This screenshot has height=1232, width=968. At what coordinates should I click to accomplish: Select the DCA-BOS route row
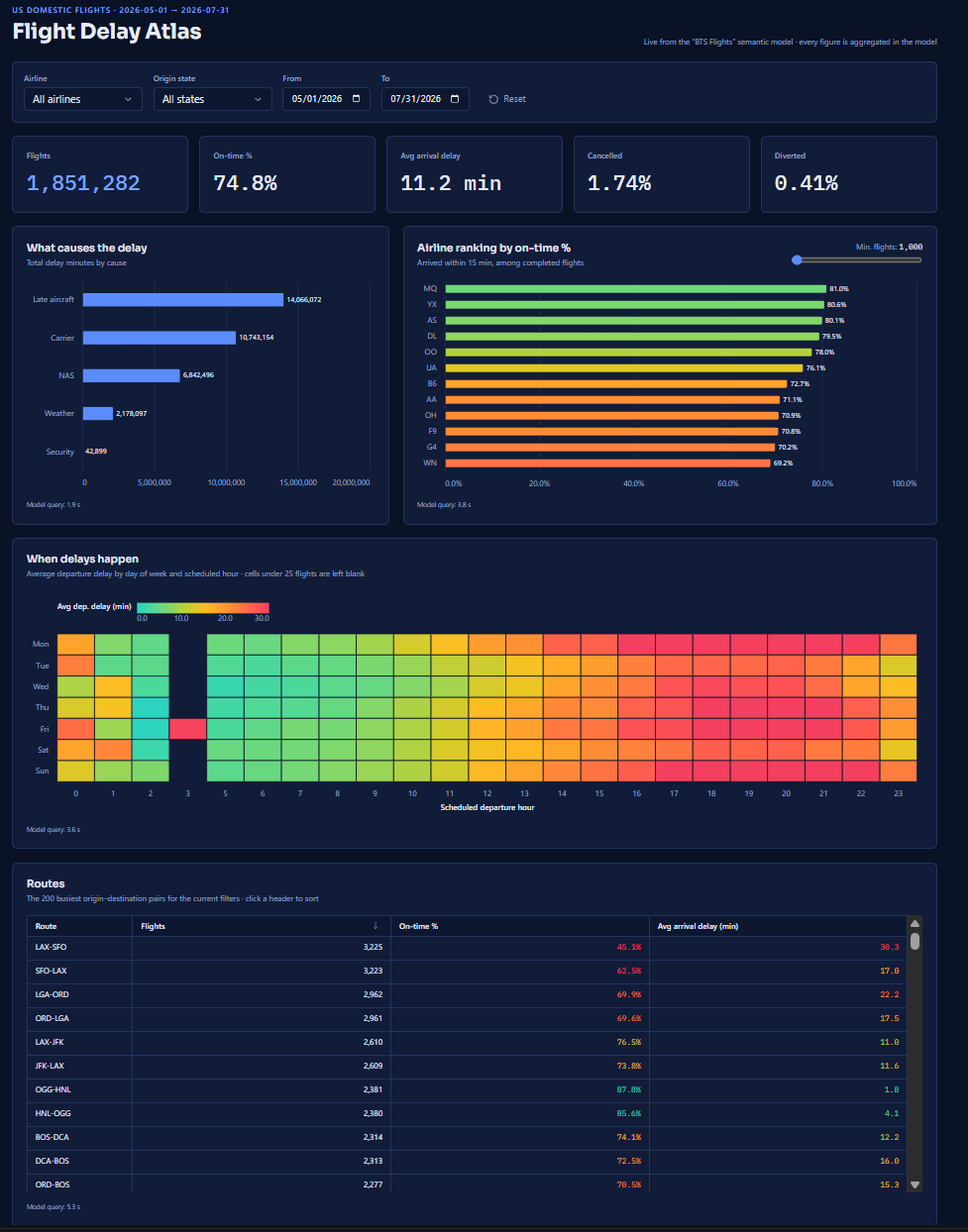pos(467,1162)
